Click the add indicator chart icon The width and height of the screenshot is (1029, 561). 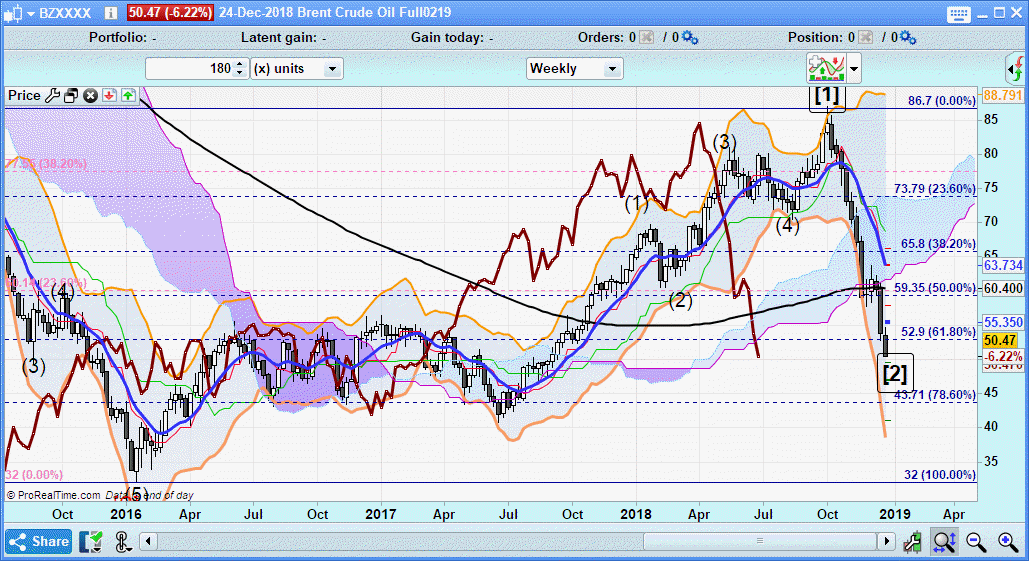tap(826, 68)
